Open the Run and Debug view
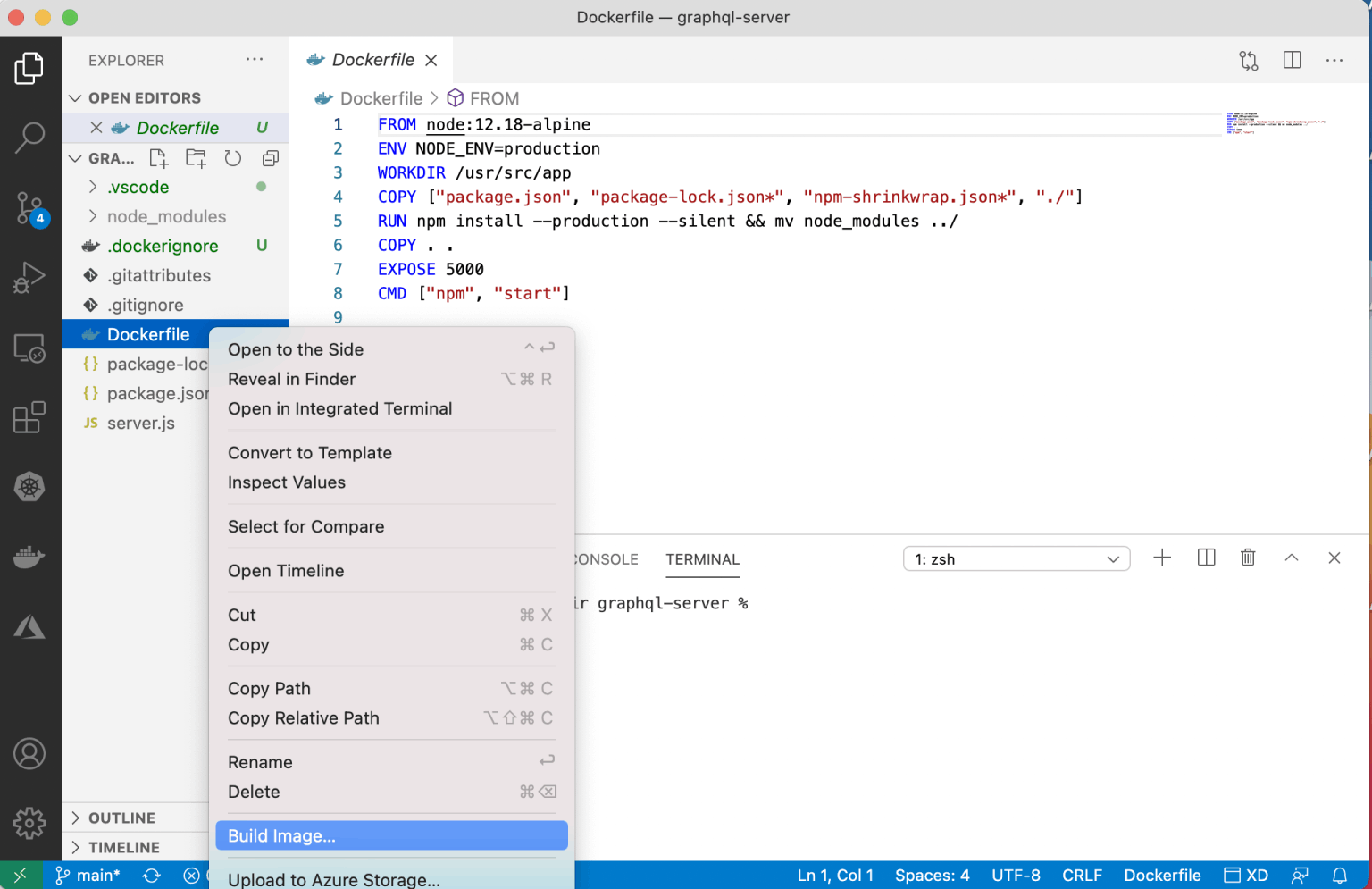The height and width of the screenshot is (889, 1372). (x=29, y=278)
